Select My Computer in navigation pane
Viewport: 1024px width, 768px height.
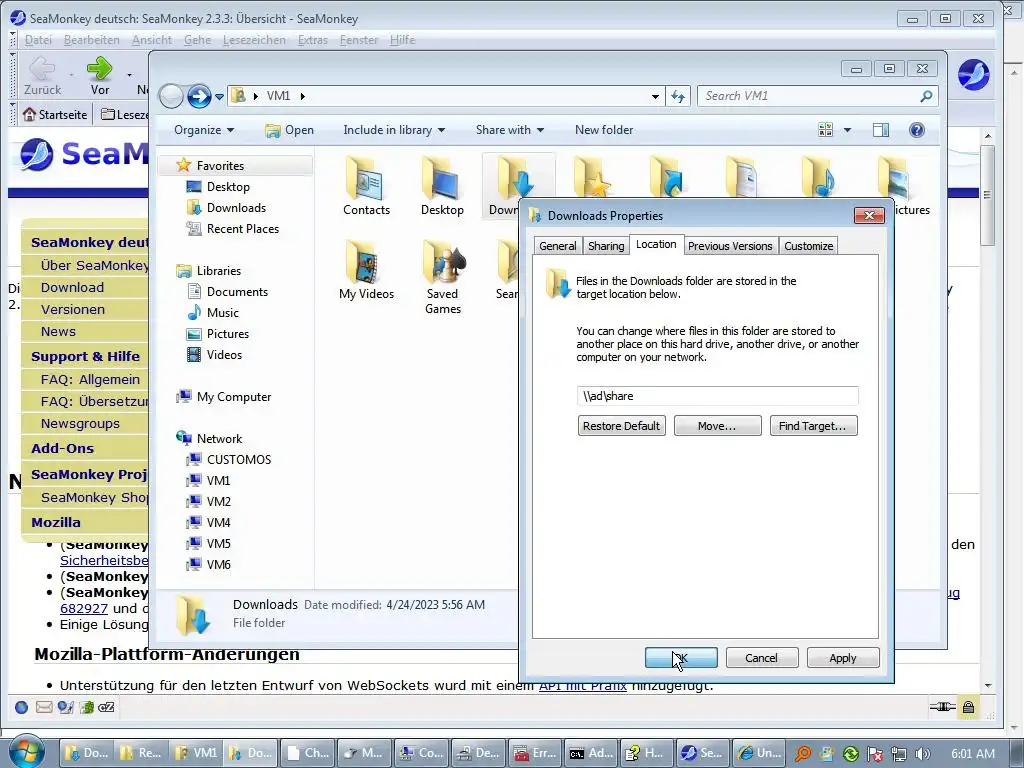point(223,396)
